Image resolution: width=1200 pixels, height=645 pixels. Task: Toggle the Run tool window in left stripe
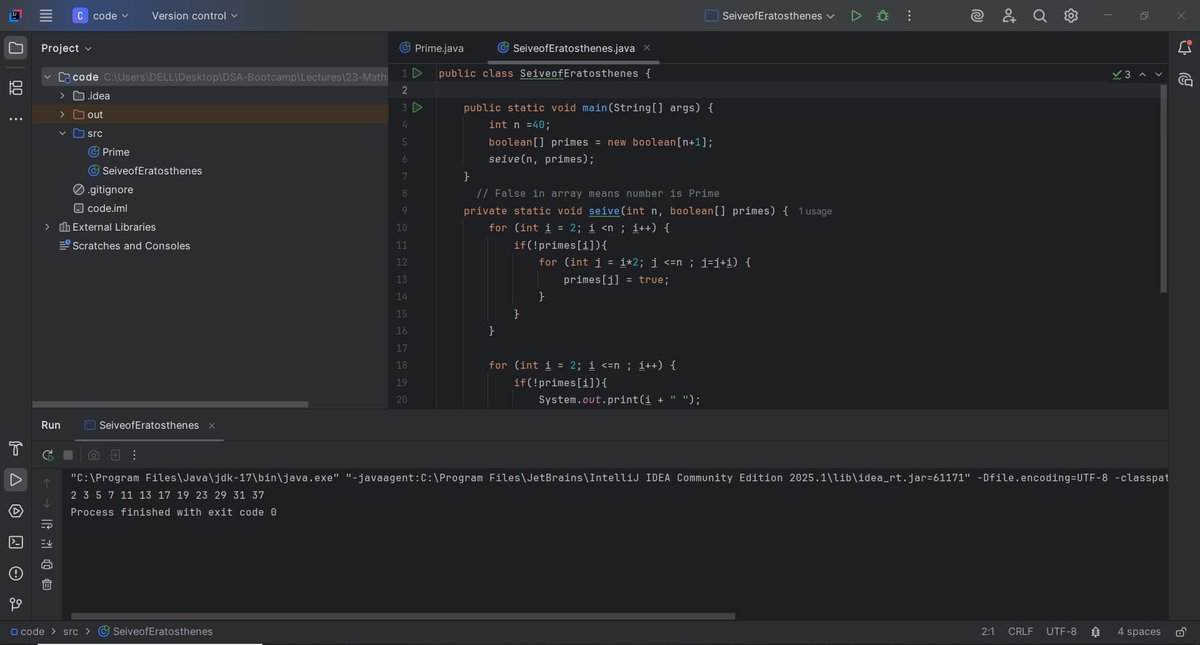click(x=16, y=480)
